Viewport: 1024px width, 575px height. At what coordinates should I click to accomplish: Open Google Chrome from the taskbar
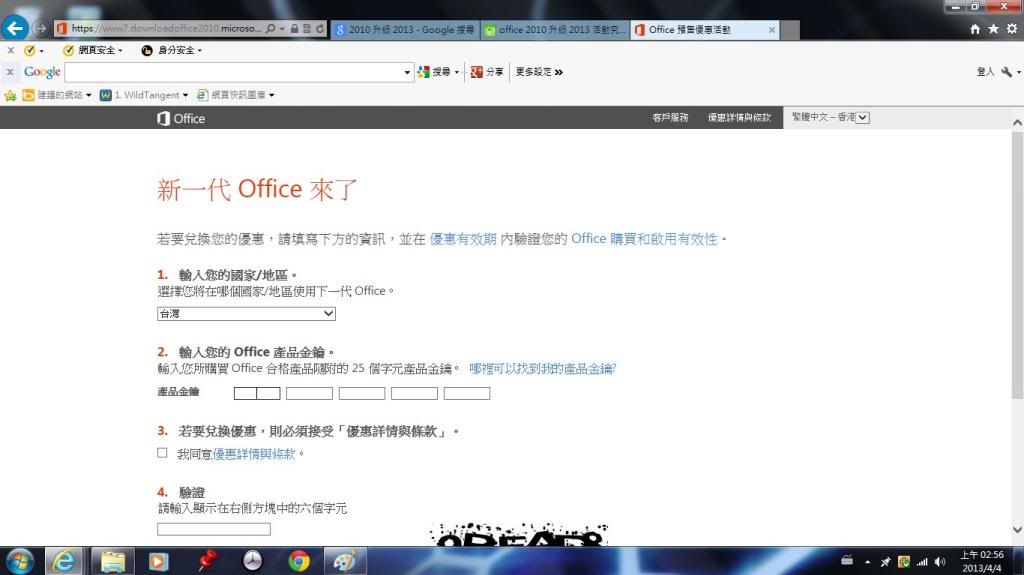pyautogui.click(x=299, y=561)
